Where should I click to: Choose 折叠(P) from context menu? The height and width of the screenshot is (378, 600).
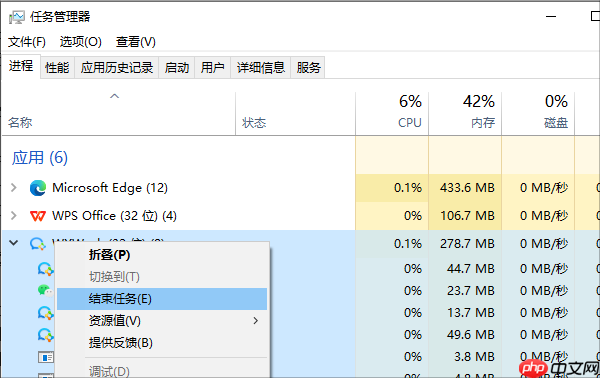pyautogui.click(x=109, y=255)
